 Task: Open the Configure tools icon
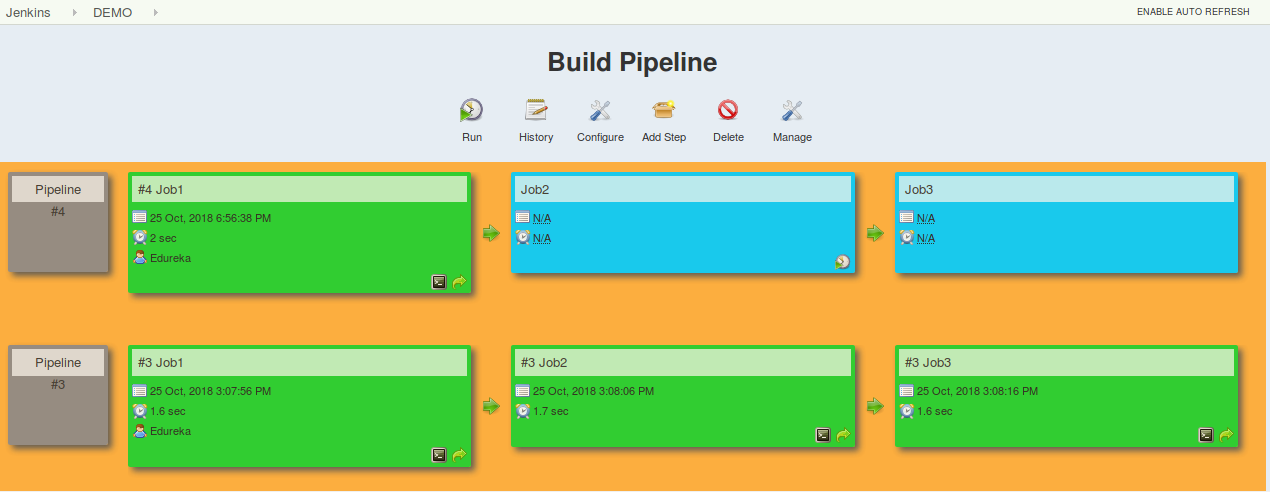[x=600, y=110]
